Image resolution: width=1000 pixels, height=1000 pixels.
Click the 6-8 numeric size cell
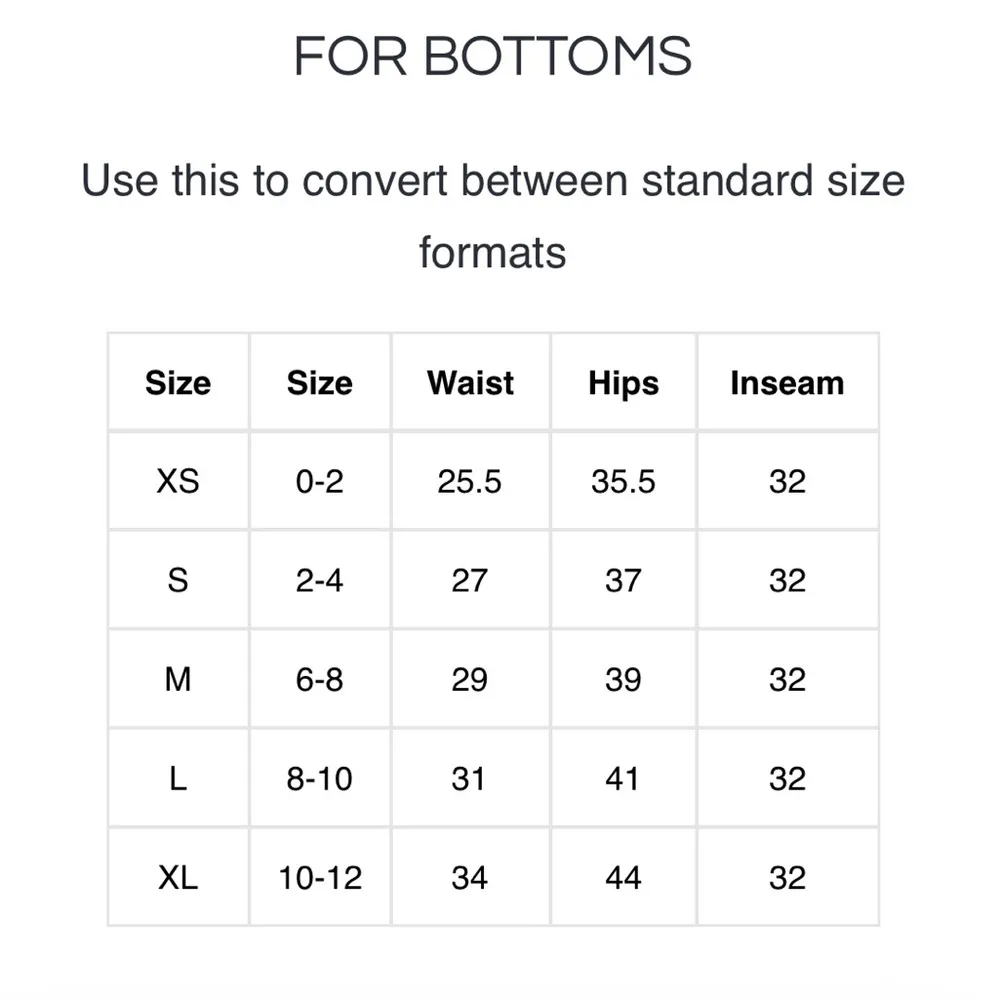click(319, 679)
